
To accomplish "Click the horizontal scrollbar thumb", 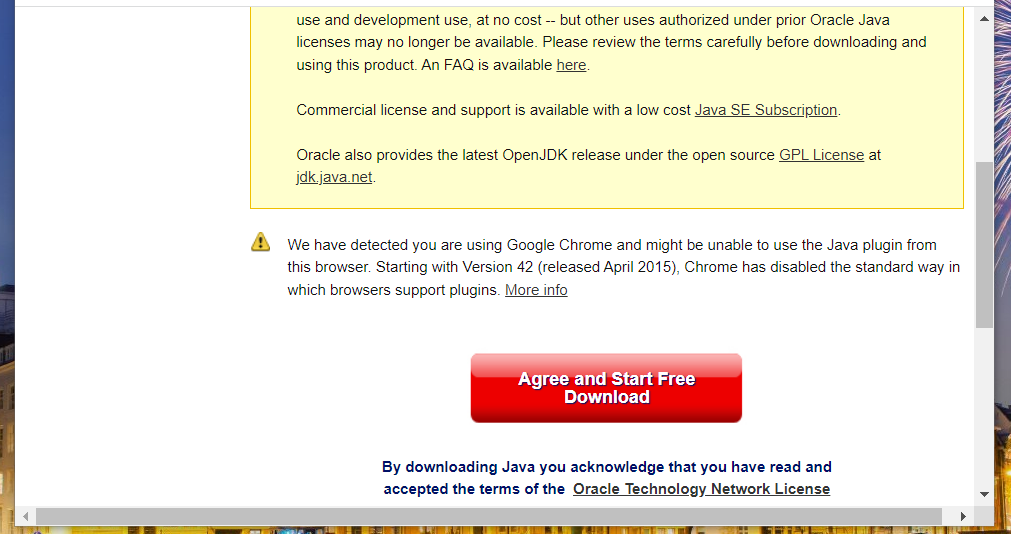I will pos(489,516).
